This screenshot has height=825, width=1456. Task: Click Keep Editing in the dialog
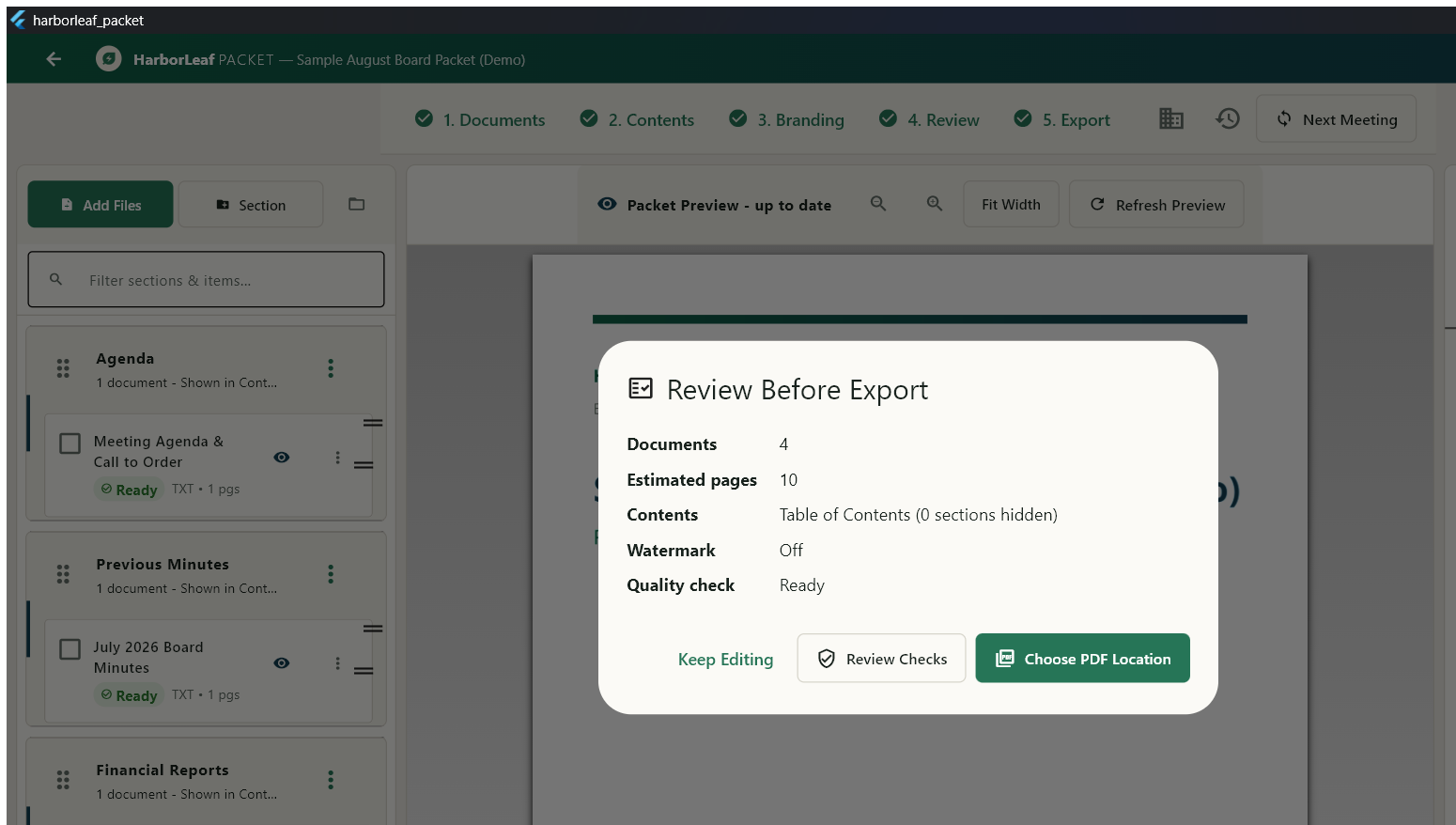(x=726, y=659)
